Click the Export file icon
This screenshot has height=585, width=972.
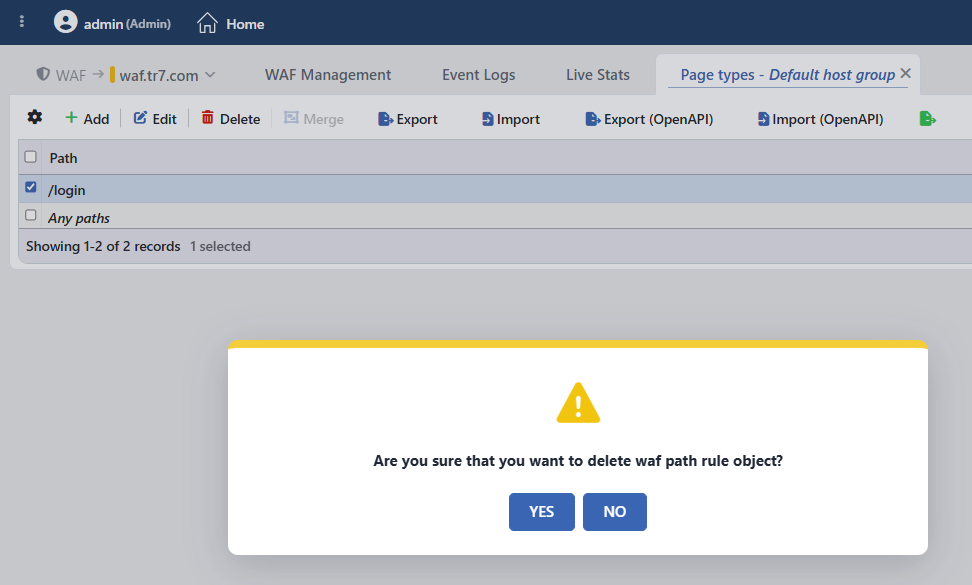click(385, 118)
